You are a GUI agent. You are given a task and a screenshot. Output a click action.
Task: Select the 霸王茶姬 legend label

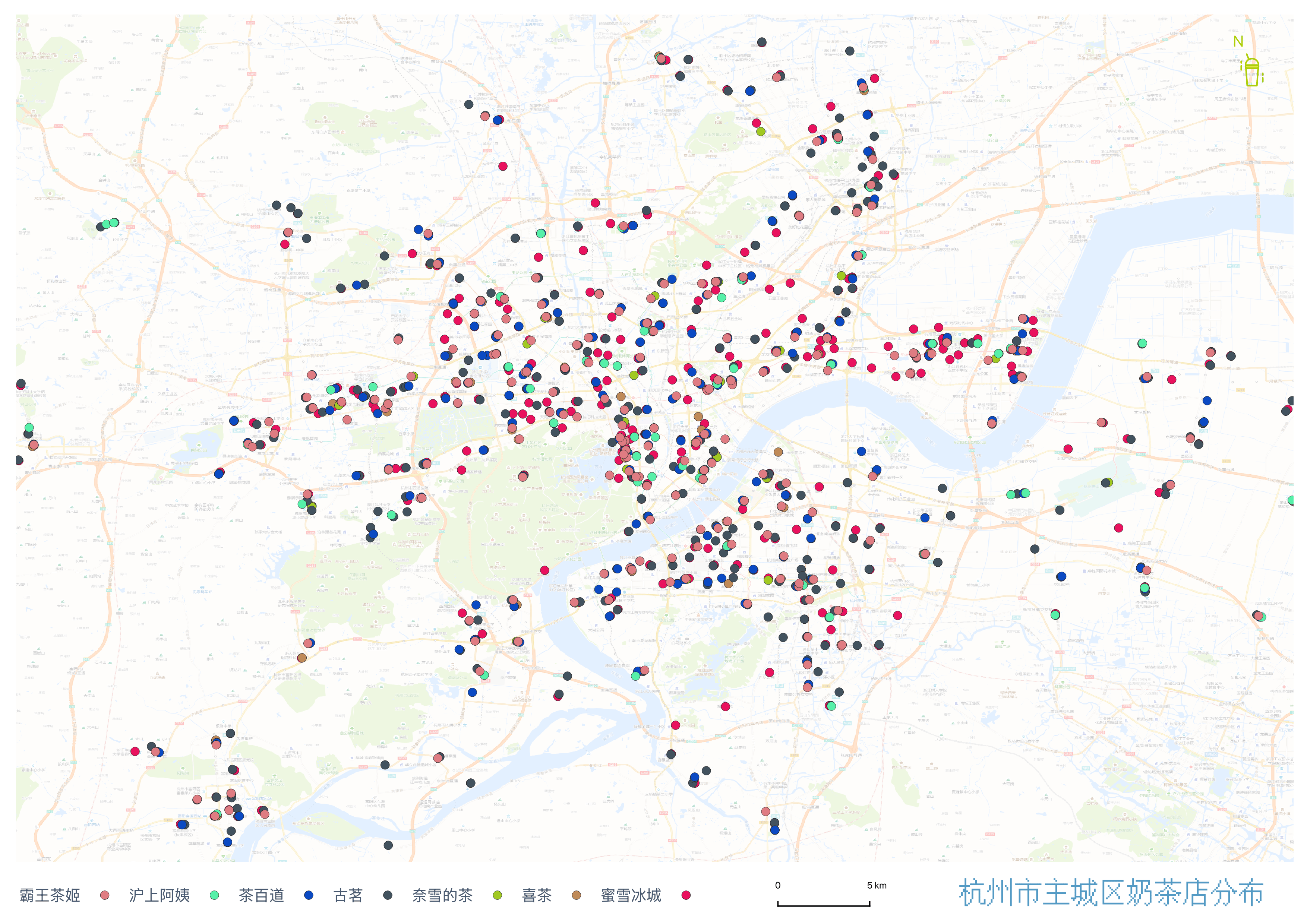pos(50,895)
